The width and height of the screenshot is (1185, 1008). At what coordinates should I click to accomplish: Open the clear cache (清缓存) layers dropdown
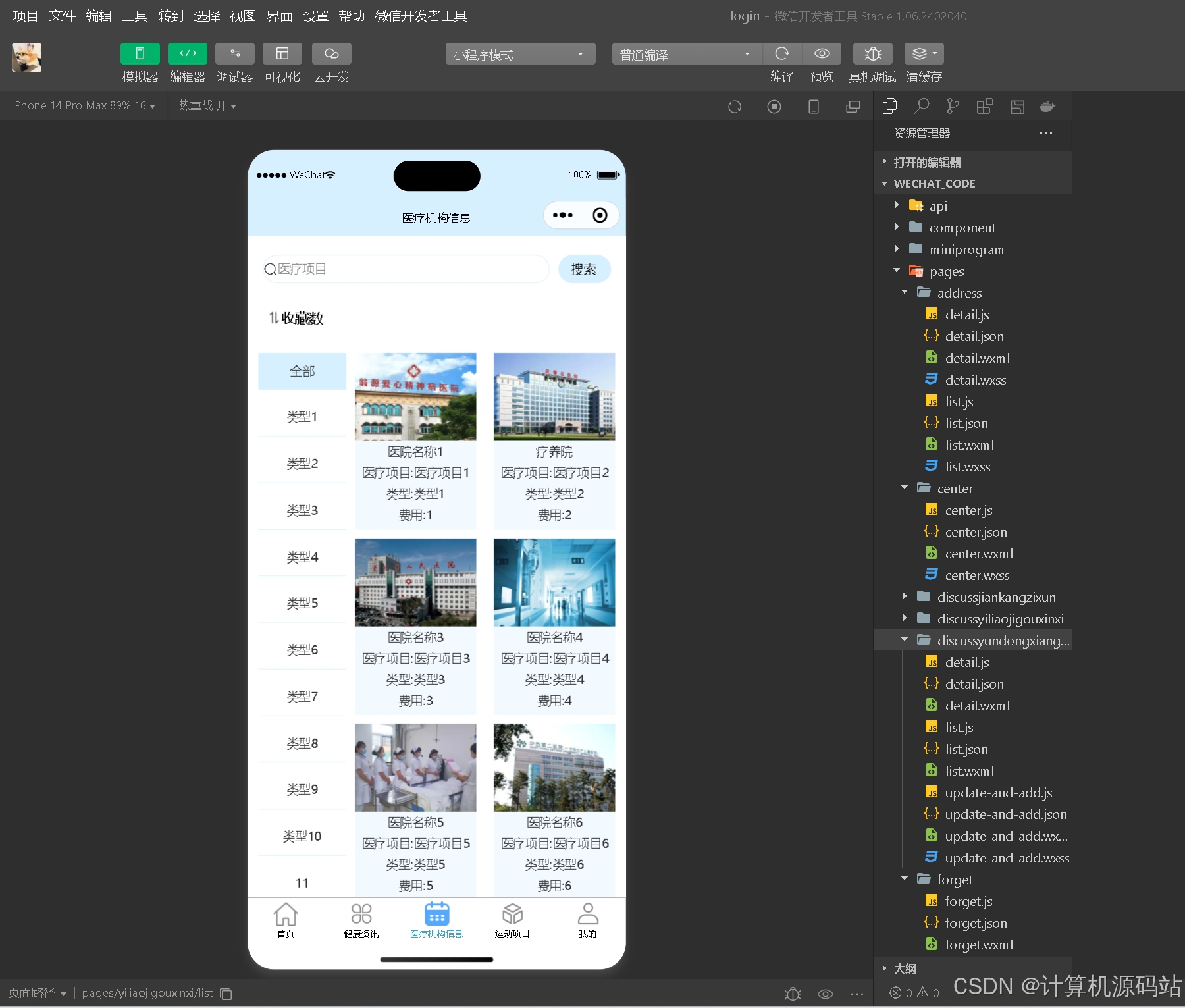pos(924,53)
